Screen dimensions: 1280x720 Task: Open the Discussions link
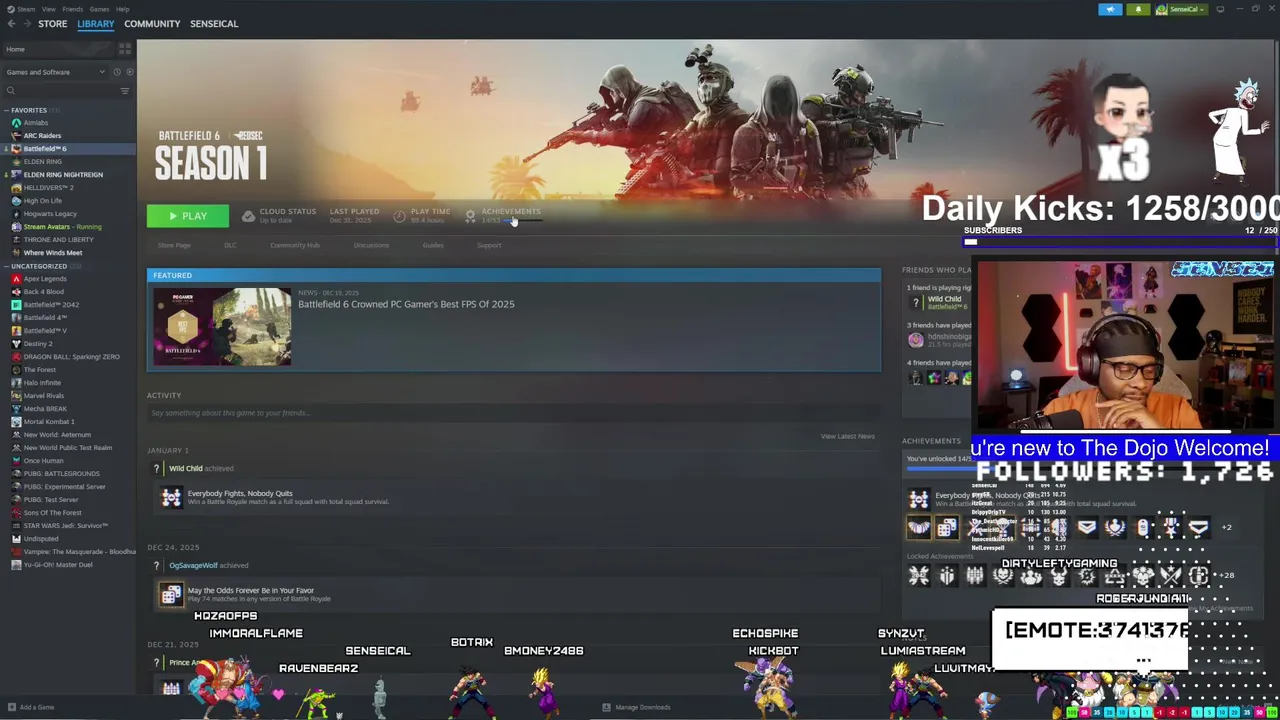click(371, 245)
